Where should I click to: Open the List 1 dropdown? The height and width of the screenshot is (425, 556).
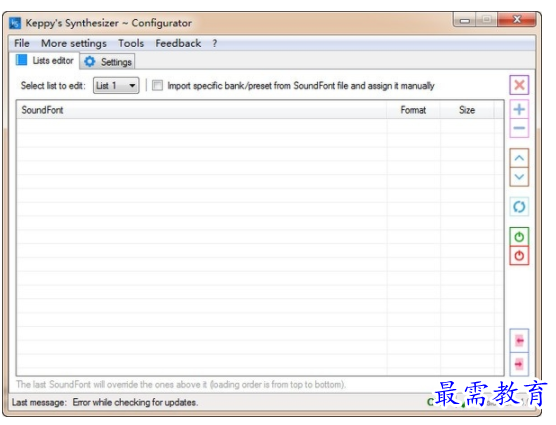click(x=116, y=85)
